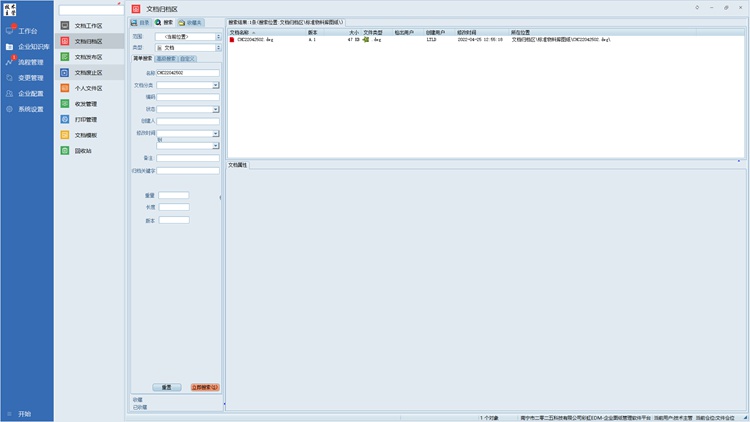Image resolution: width=750 pixels, height=422 pixels.
Task: Select the 文档发布区 icon
Action: click(65, 57)
